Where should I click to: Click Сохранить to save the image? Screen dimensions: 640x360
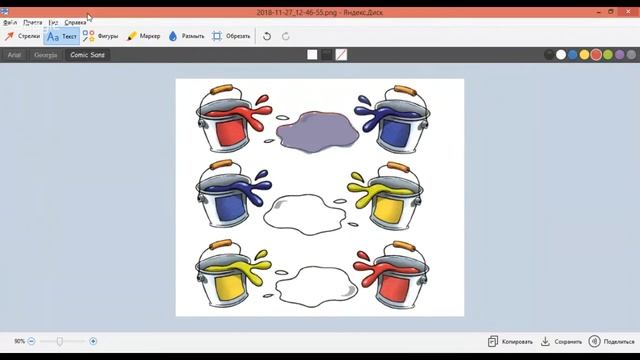[561, 342]
